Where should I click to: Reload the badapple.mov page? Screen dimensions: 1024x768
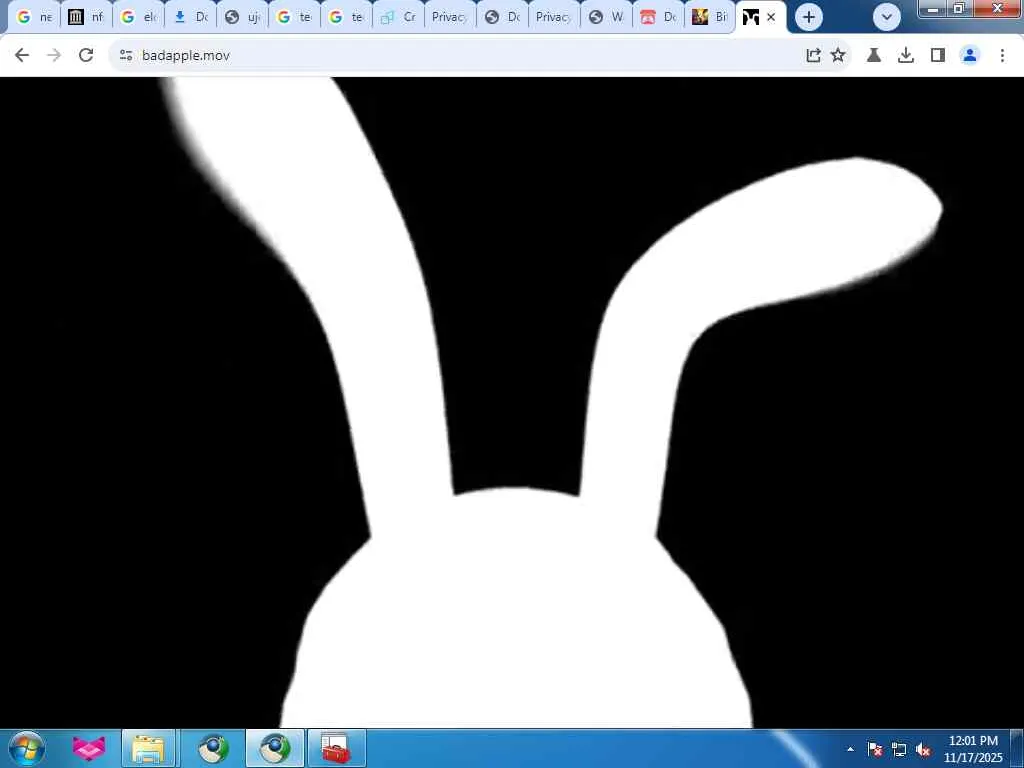[x=86, y=56]
